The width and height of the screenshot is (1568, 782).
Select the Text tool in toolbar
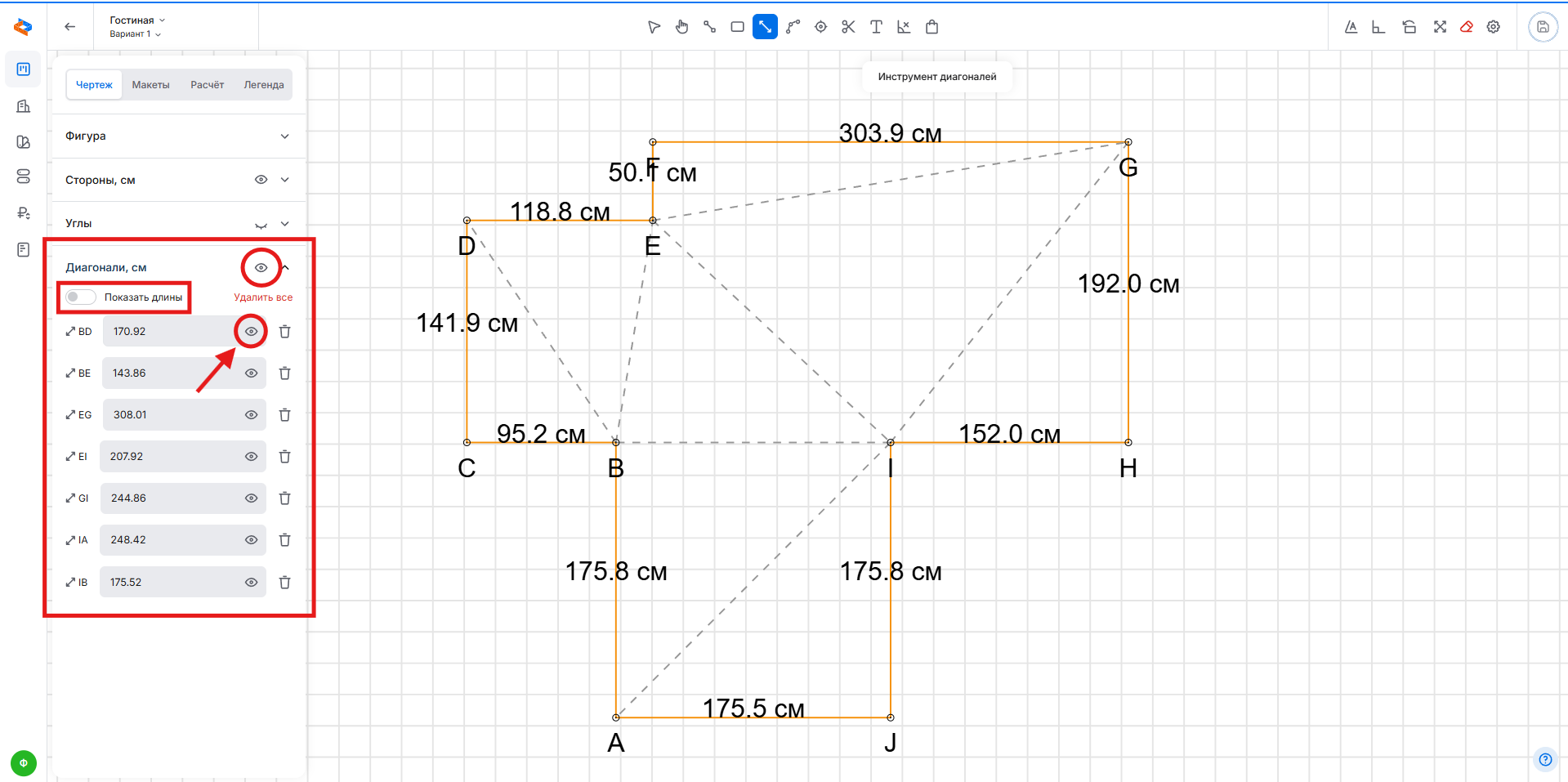click(876, 27)
